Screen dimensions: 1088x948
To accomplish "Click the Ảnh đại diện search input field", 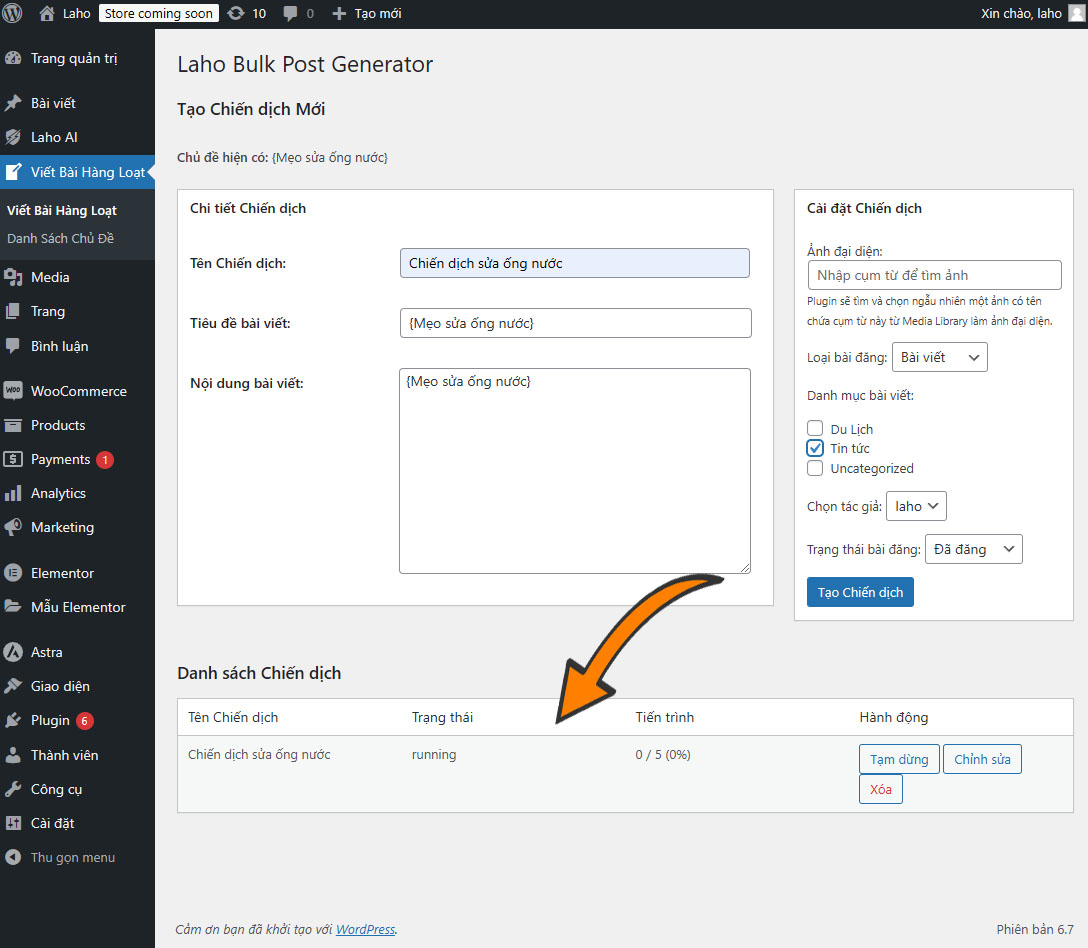I will pos(934,275).
